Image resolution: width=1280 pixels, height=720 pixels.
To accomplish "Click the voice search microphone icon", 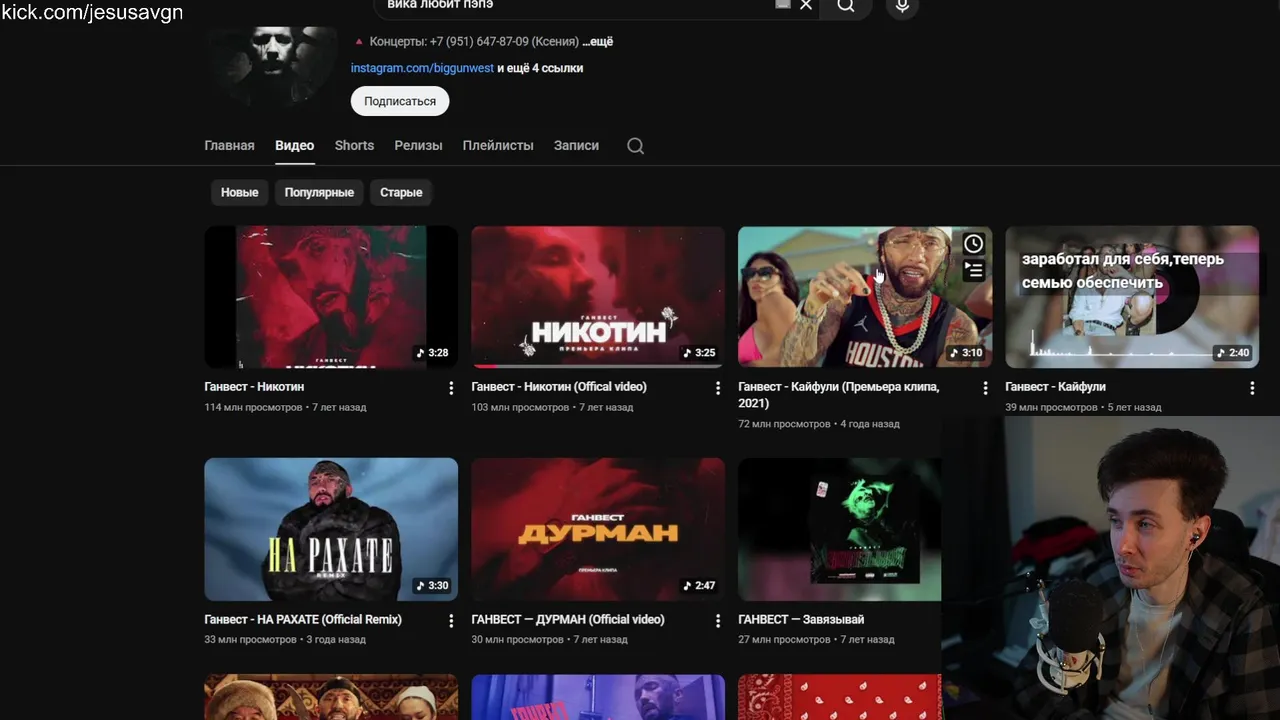I will click(902, 6).
